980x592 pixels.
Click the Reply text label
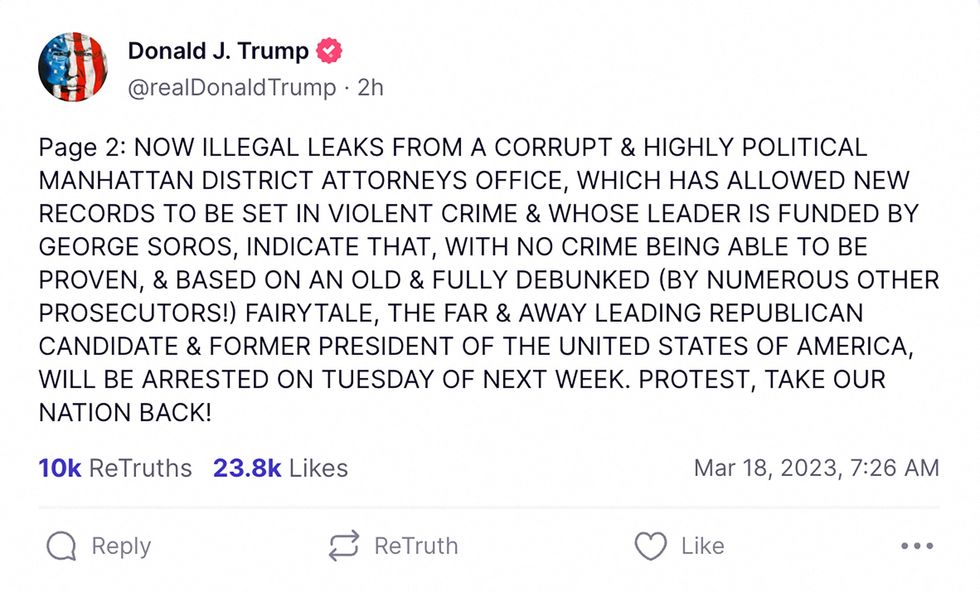click(120, 546)
